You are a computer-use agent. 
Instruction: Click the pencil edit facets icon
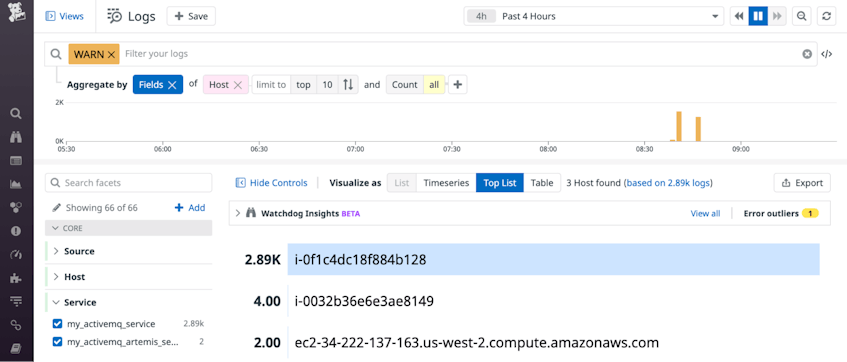[57, 207]
